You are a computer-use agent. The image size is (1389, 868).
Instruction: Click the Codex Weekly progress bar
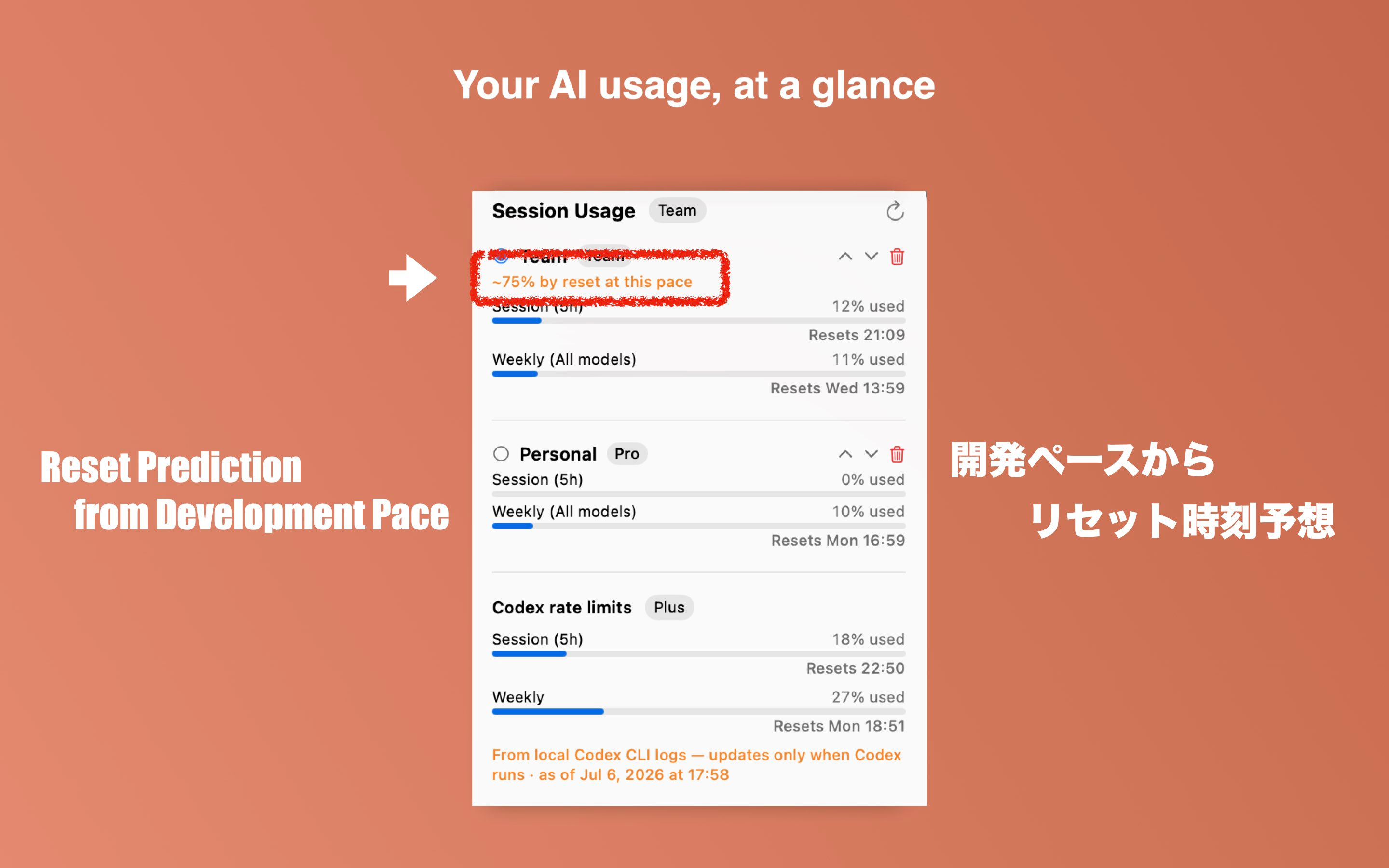[x=698, y=712]
